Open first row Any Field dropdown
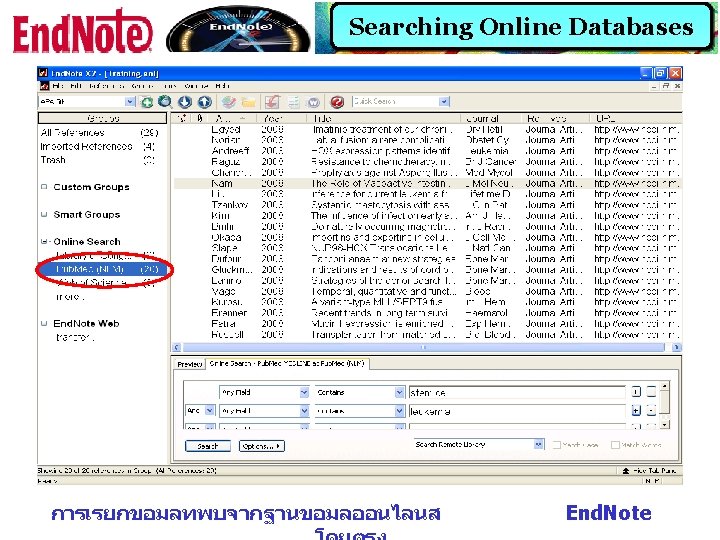 304,392
